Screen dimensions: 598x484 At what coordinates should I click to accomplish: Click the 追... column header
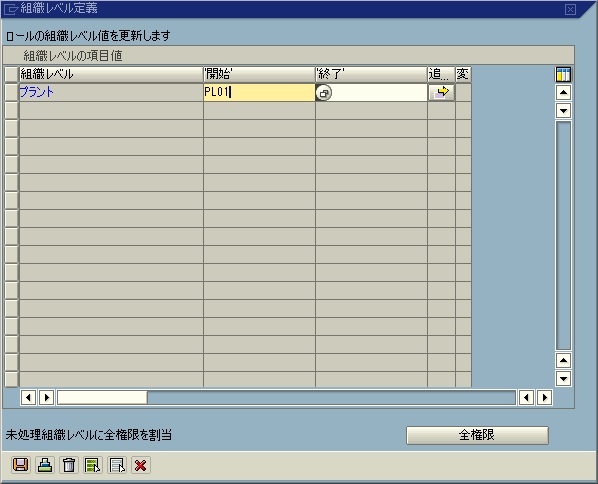tap(441, 74)
